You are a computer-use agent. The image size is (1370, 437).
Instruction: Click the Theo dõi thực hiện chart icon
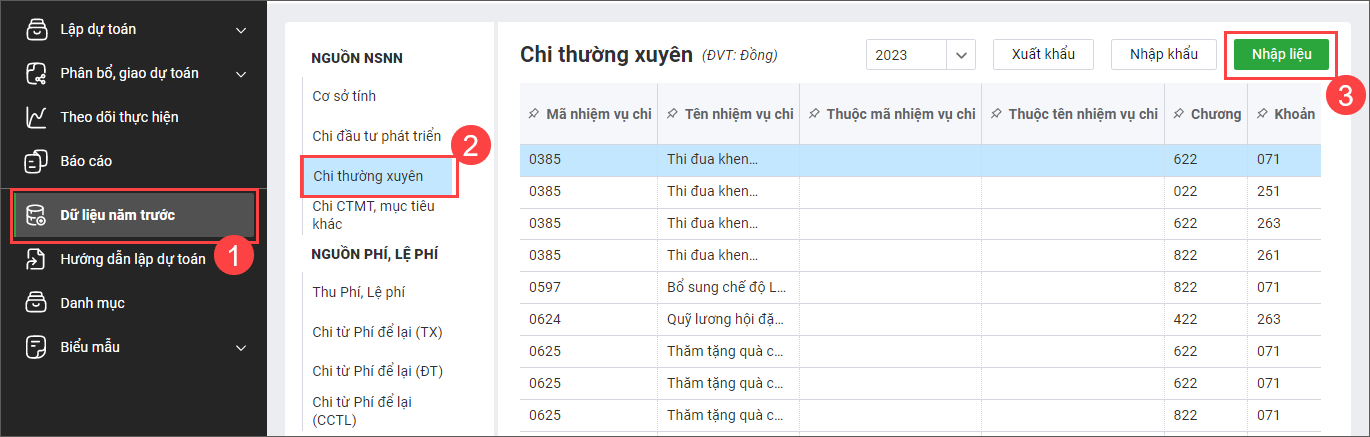36,117
